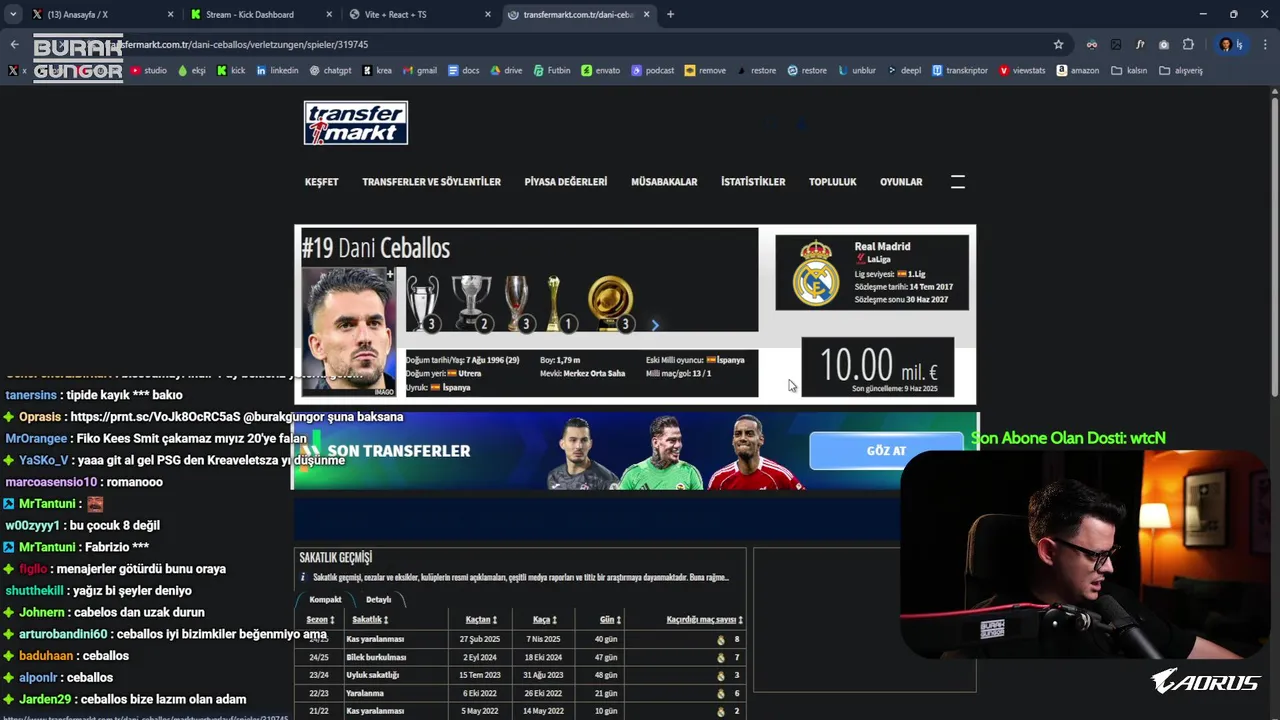Click the Uyluk sakatlığı injury row

coord(520,675)
